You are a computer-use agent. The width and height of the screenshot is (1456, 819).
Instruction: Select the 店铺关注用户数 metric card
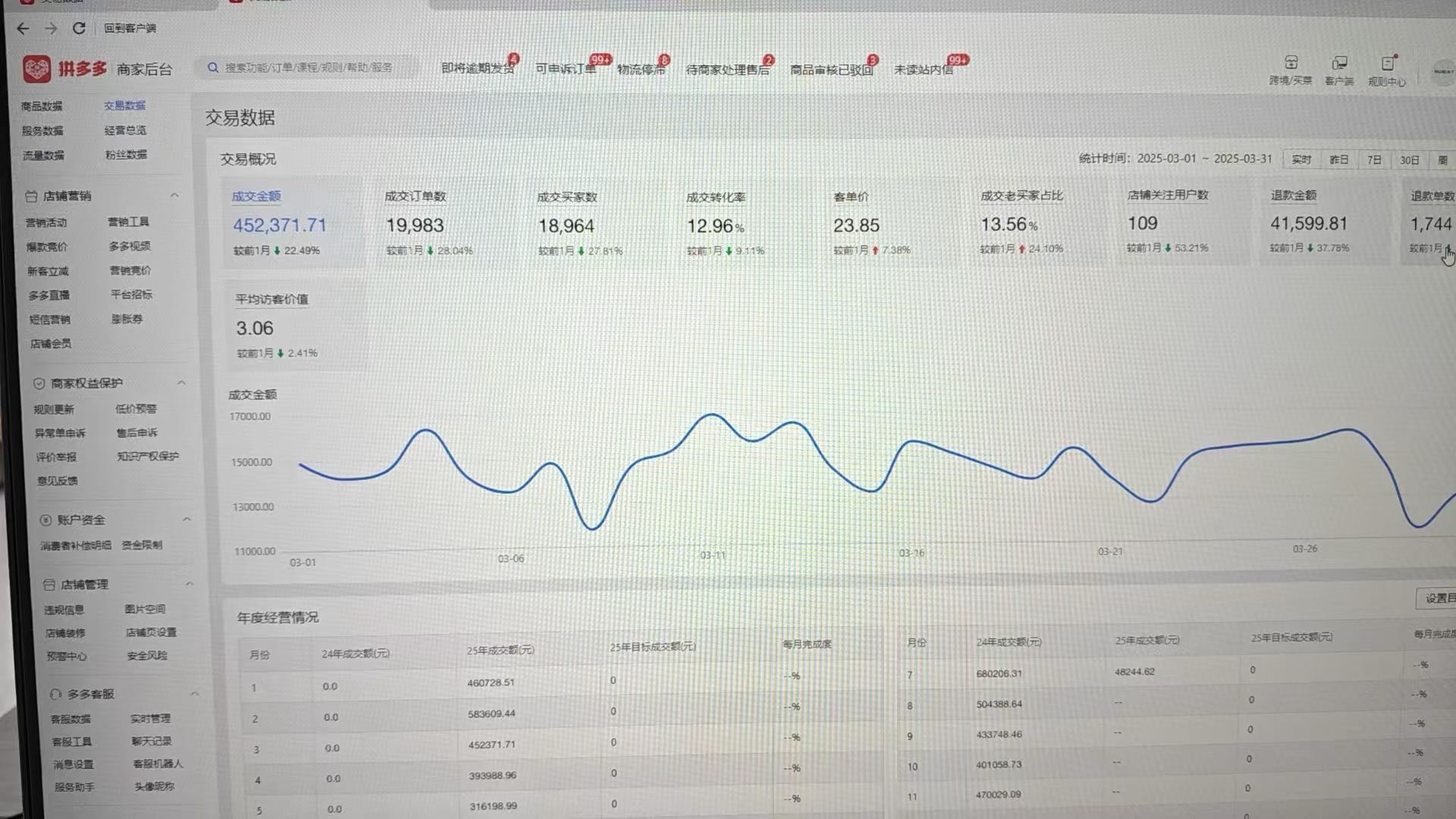1184,221
